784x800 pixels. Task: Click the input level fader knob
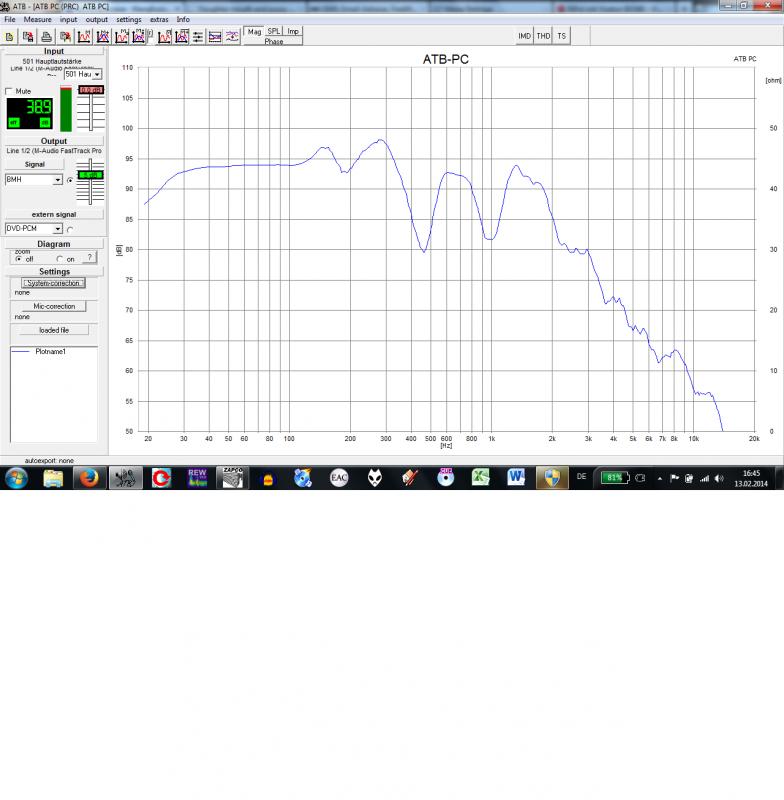(x=91, y=90)
